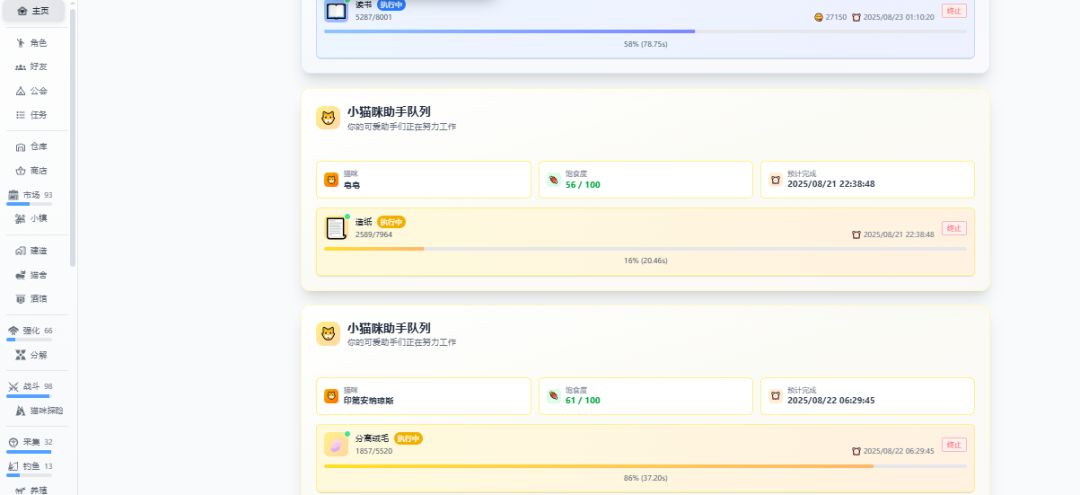Click clock icon beside 2025/08/23 01:10:20
1080x495 pixels.
(856, 17)
